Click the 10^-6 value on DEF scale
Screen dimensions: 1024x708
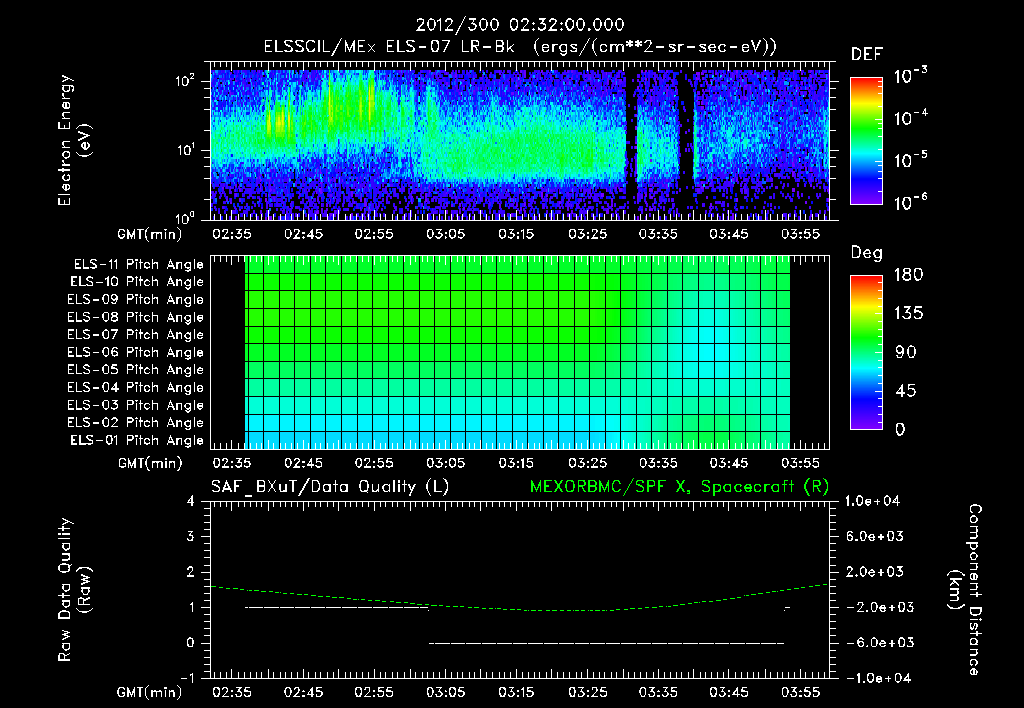click(910, 202)
